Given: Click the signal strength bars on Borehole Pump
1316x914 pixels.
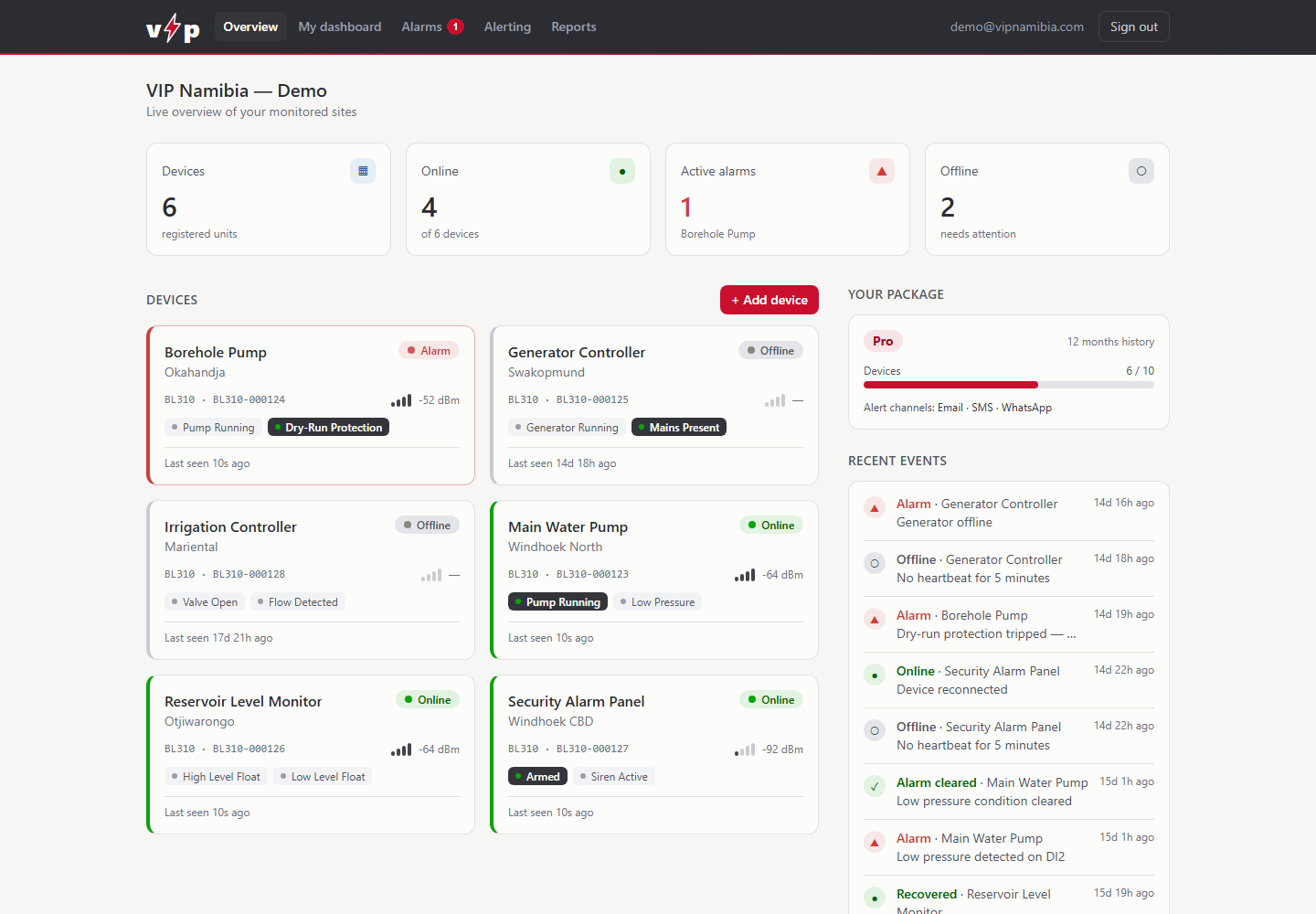Looking at the screenshot, I should (401, 400).
